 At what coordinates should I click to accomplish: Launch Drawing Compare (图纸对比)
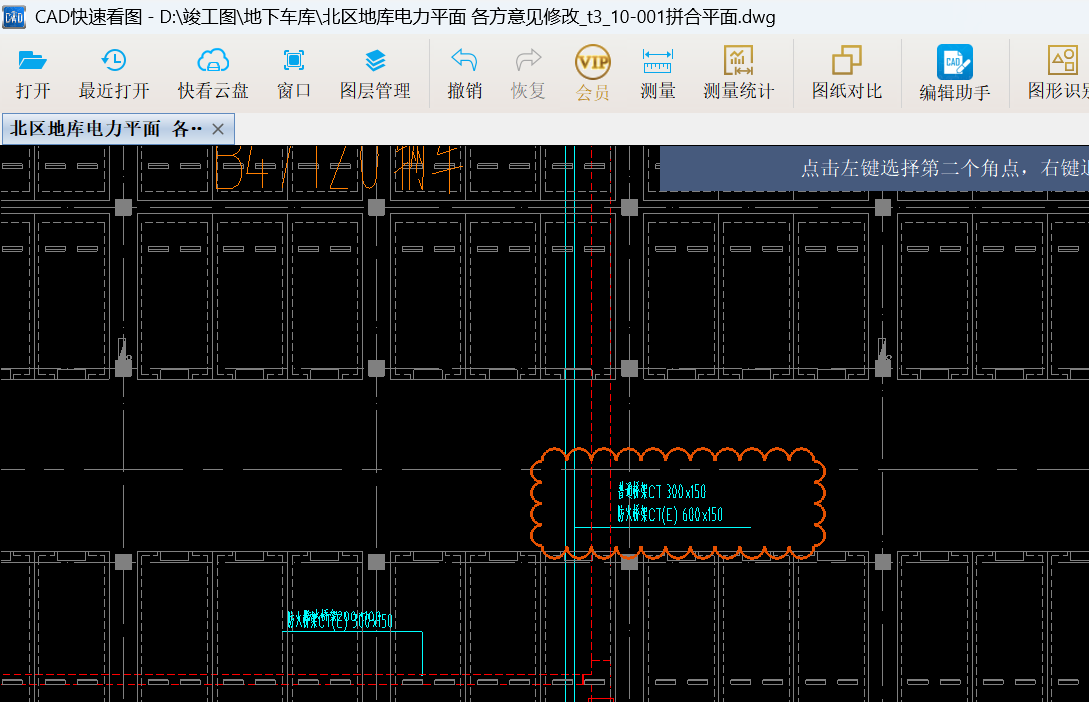coord(847,61)
